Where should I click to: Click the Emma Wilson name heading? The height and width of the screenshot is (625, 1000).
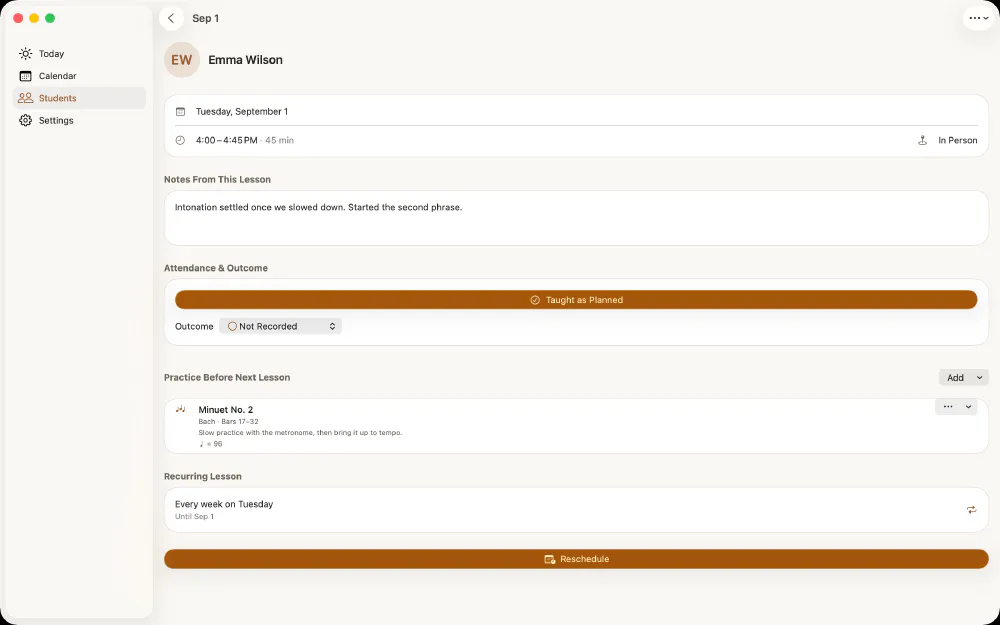tap(246, 60)
